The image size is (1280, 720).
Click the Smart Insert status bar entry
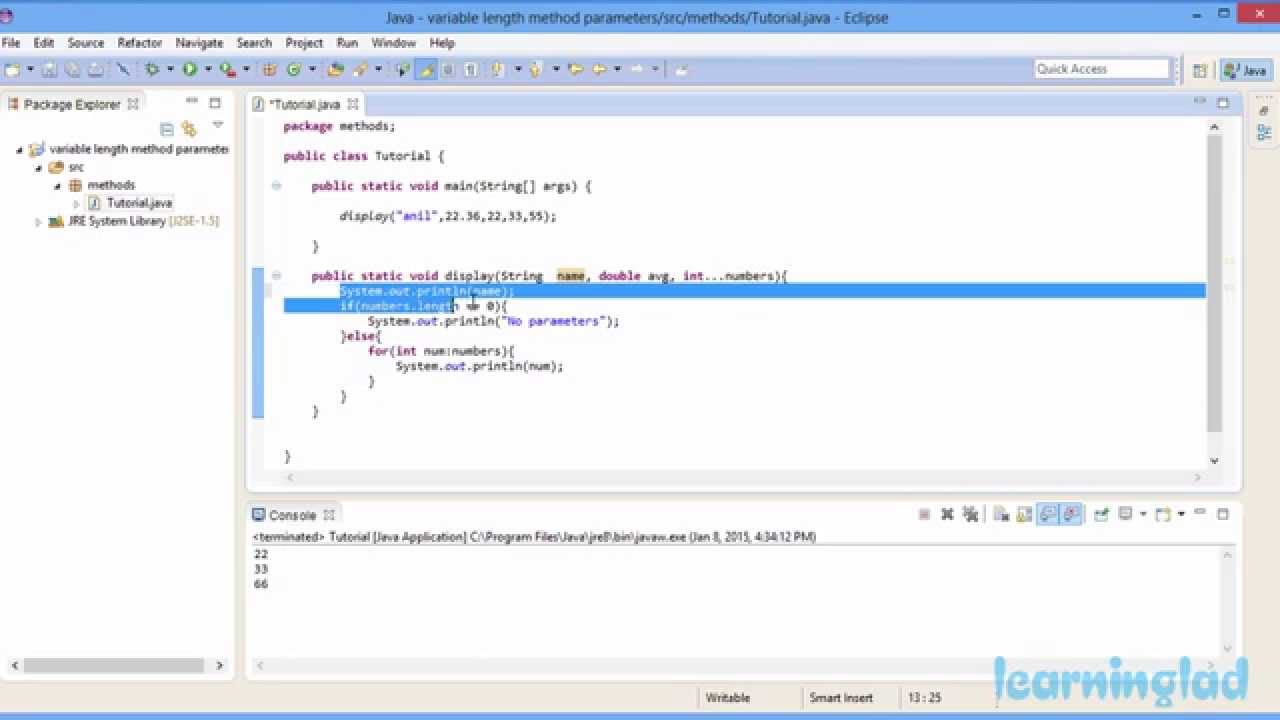click(841, 698)
